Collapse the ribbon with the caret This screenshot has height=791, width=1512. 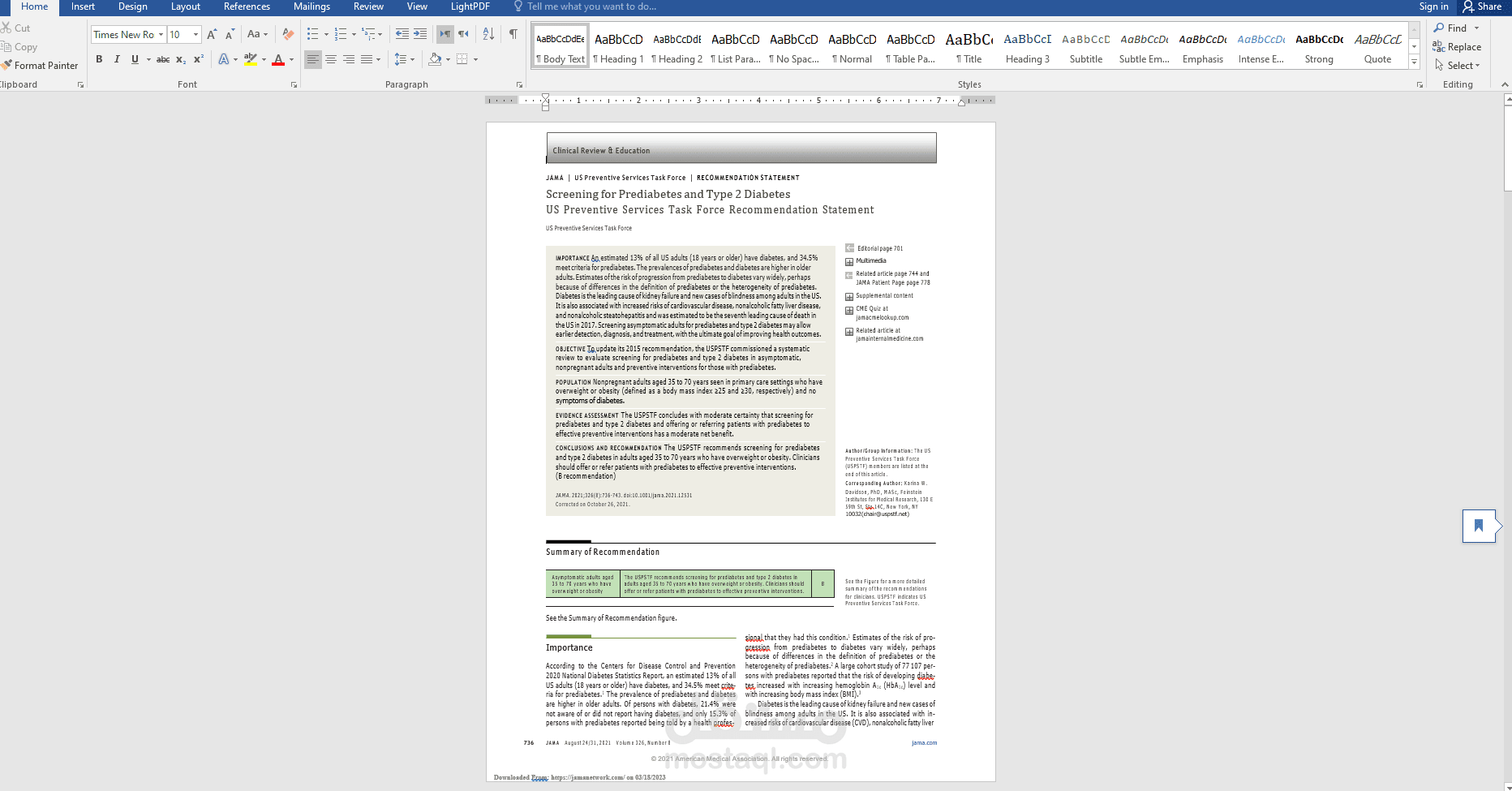pyautogui.click(x=1505, y=84)
